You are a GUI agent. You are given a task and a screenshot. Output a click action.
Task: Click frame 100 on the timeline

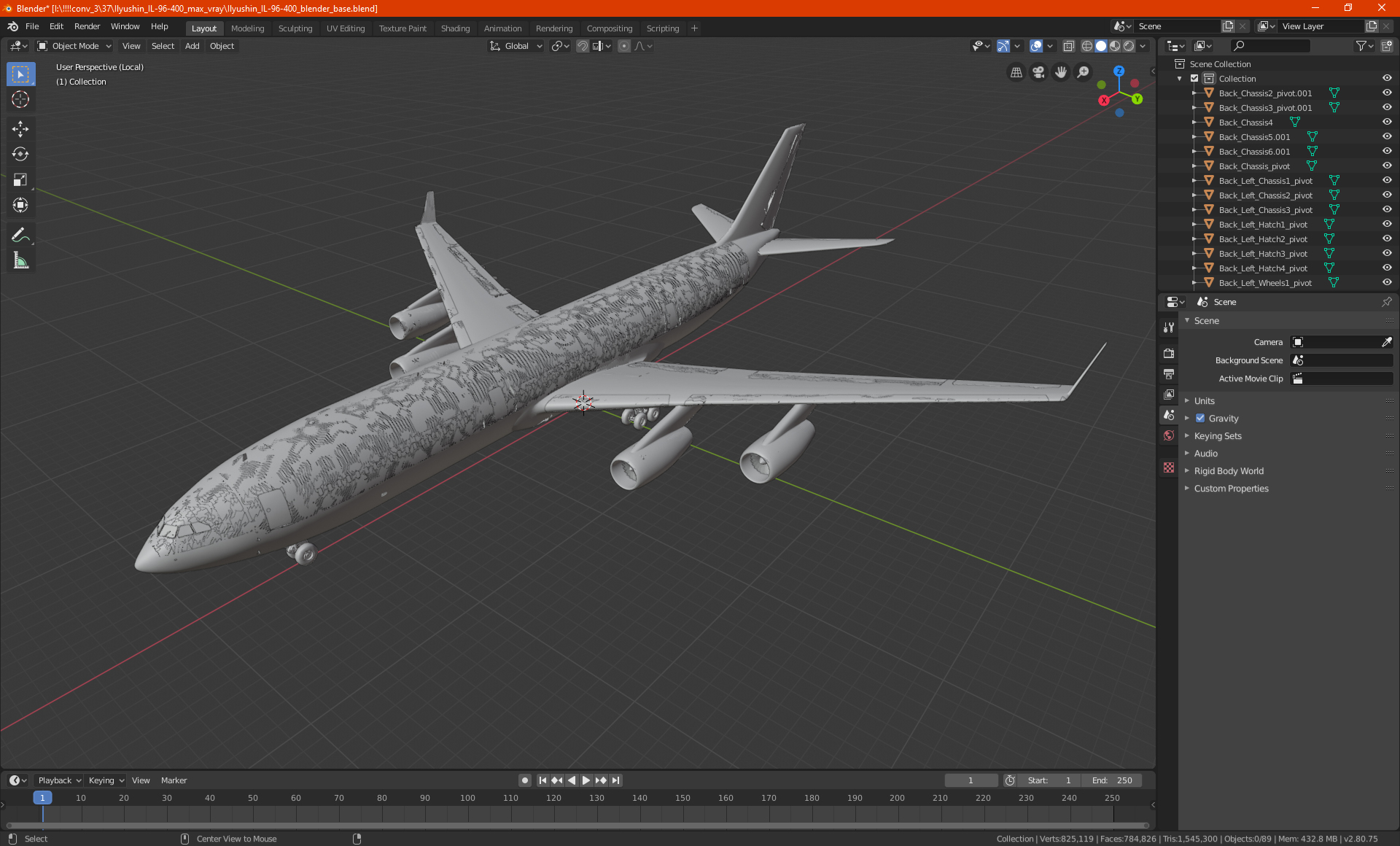467,798
